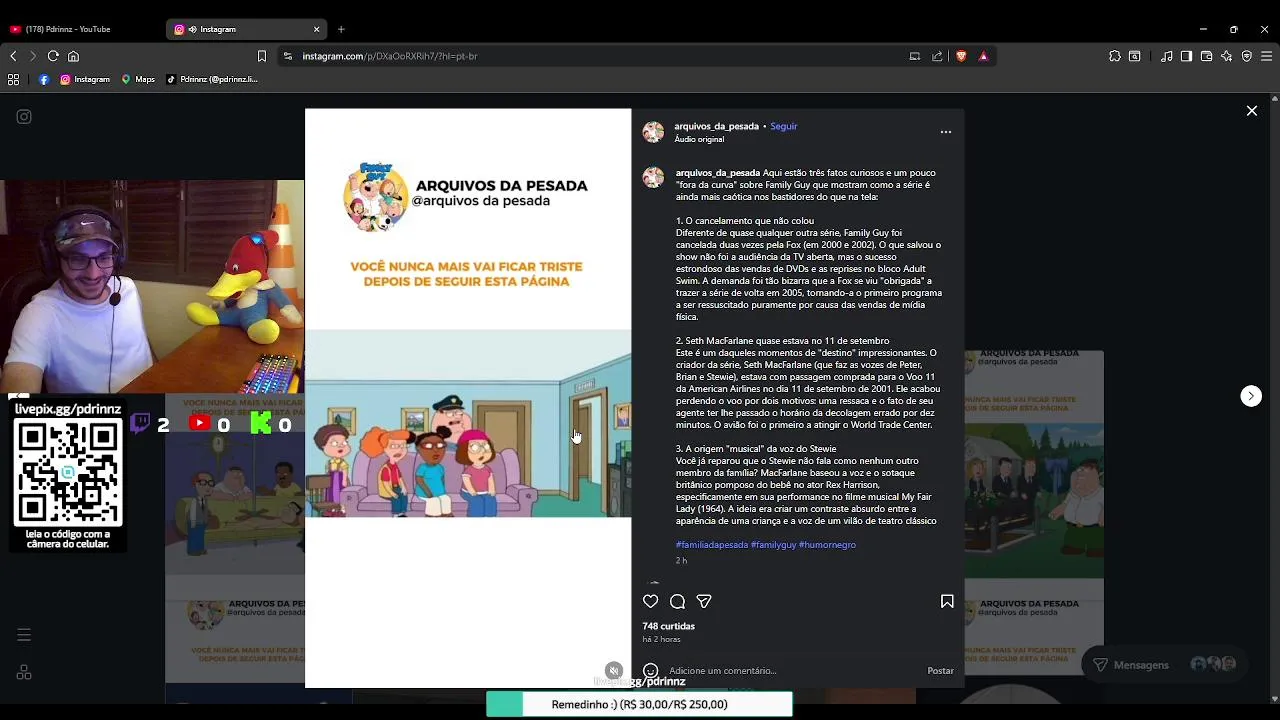
Task: Click Postar to submit comment
Action: pos(940,670)
